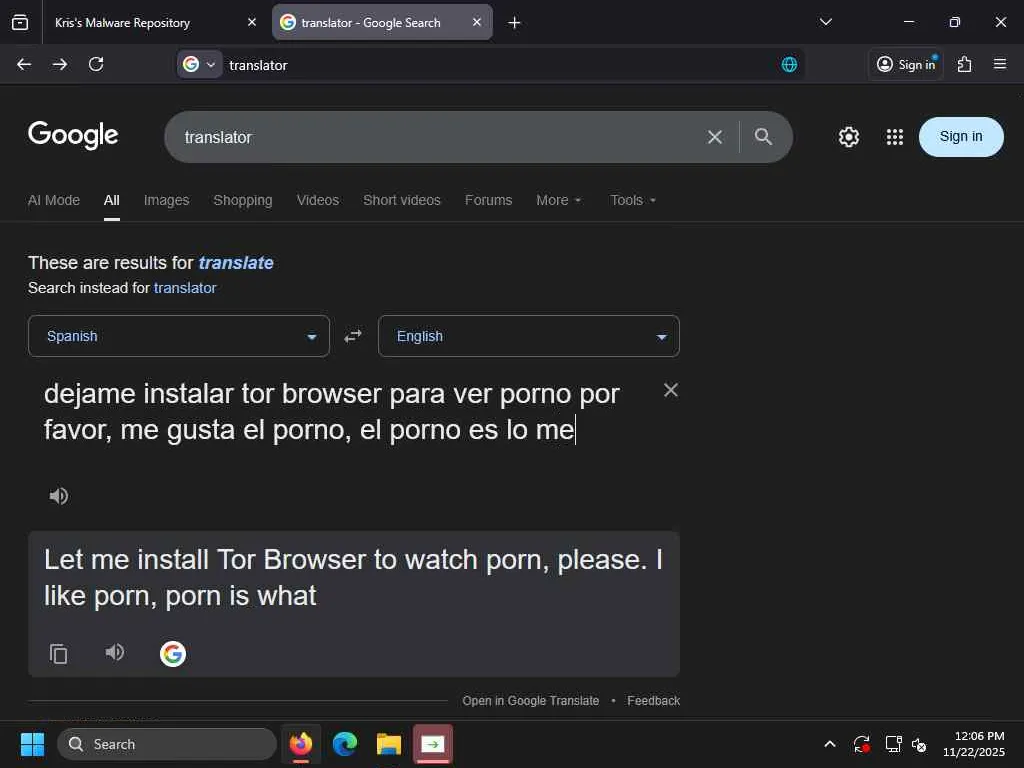Viewport: 1024px width, 768px height.
Task: Click the Google G icon under translation
Action: tap(172, 653)
